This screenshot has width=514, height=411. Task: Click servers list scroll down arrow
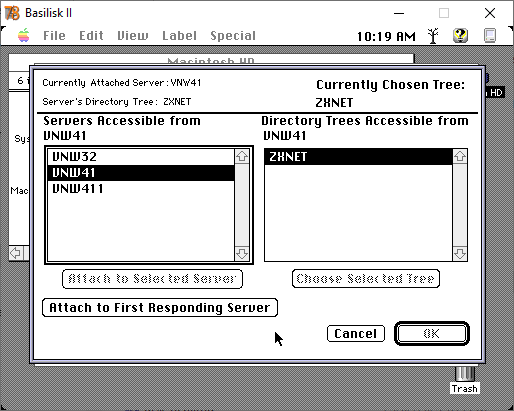(242, 254)
